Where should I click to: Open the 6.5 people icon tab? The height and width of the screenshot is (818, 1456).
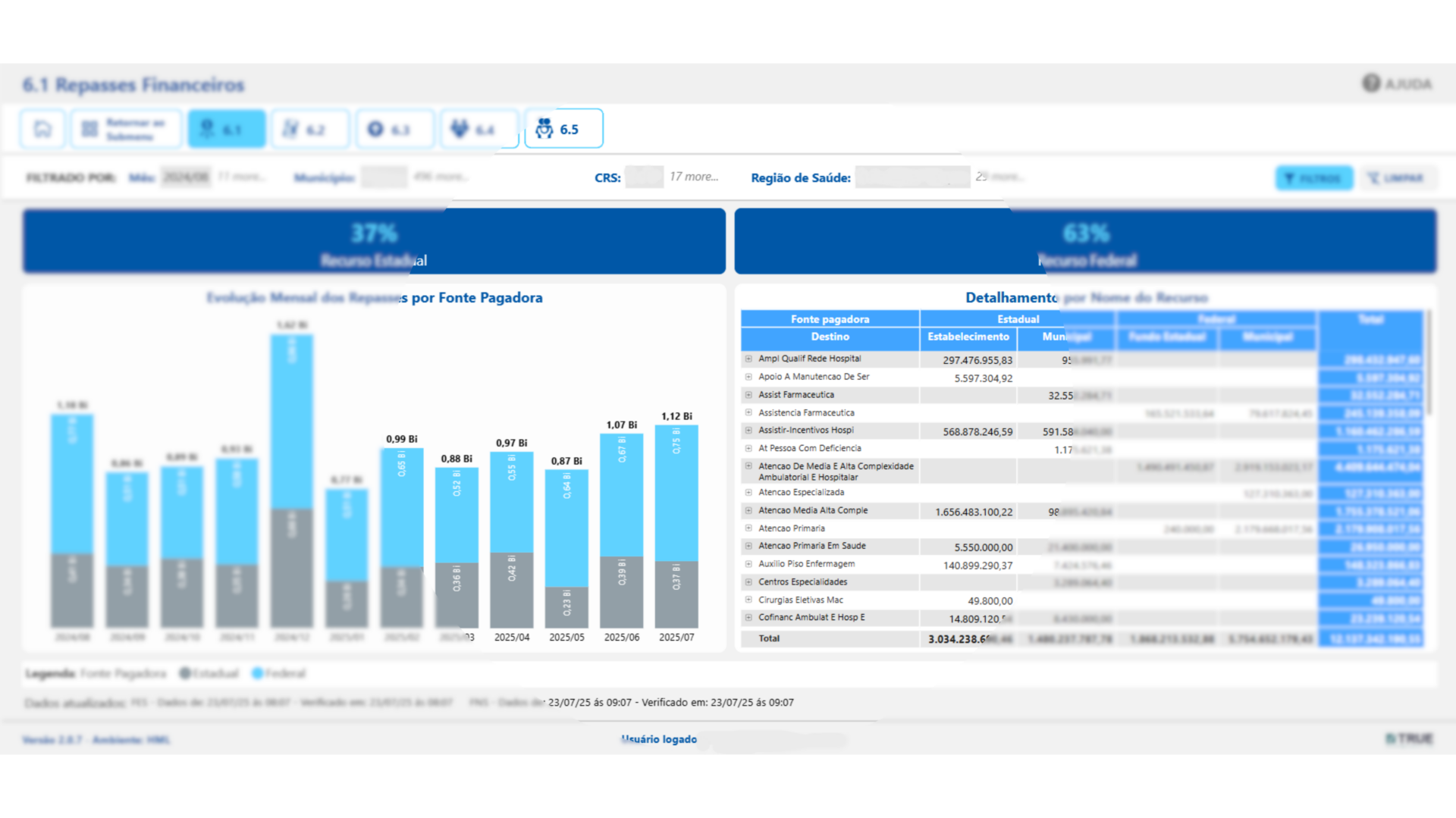[x=544, y=129]
